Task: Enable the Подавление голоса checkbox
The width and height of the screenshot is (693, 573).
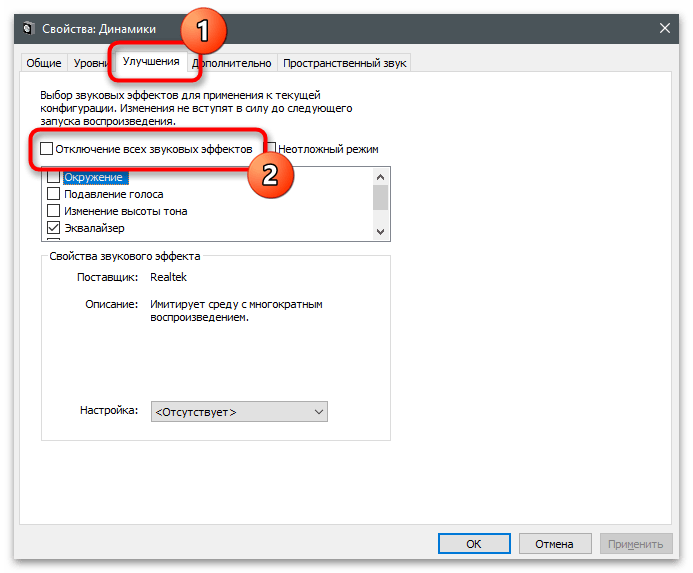Action: click(x=53, y=194)
